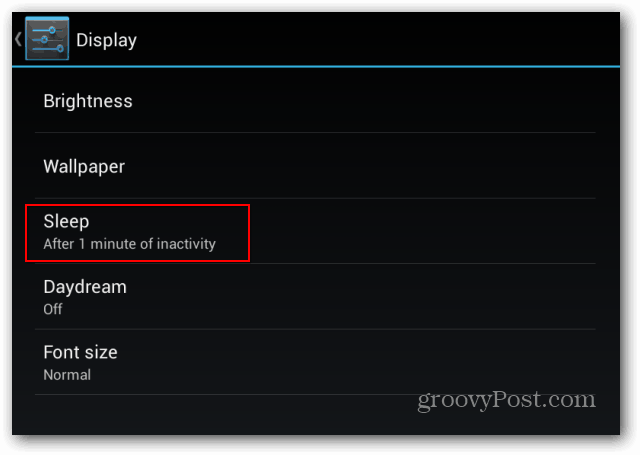This screenshot has height=455, width=640.
Task: Tap the Daydream label text
Action: [85, 286]
